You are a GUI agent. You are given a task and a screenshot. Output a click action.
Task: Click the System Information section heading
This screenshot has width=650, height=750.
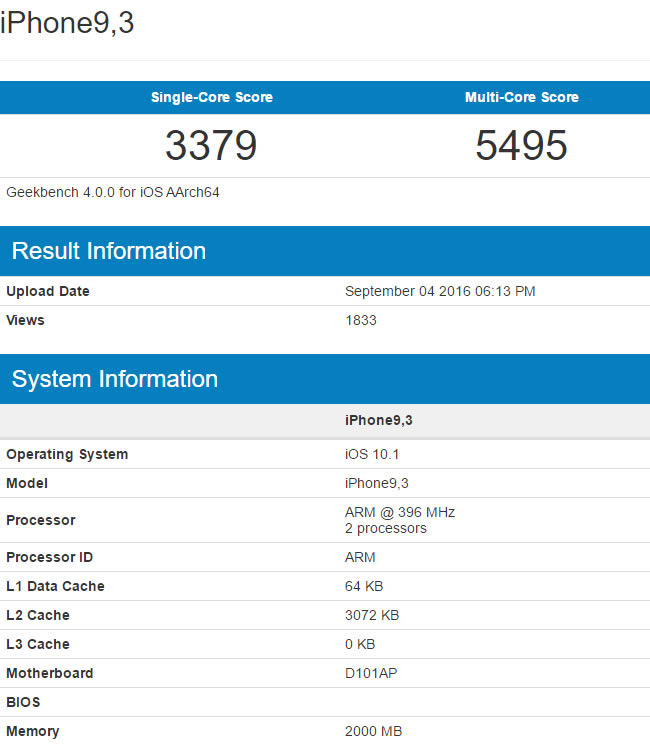[x=115, y=379]
